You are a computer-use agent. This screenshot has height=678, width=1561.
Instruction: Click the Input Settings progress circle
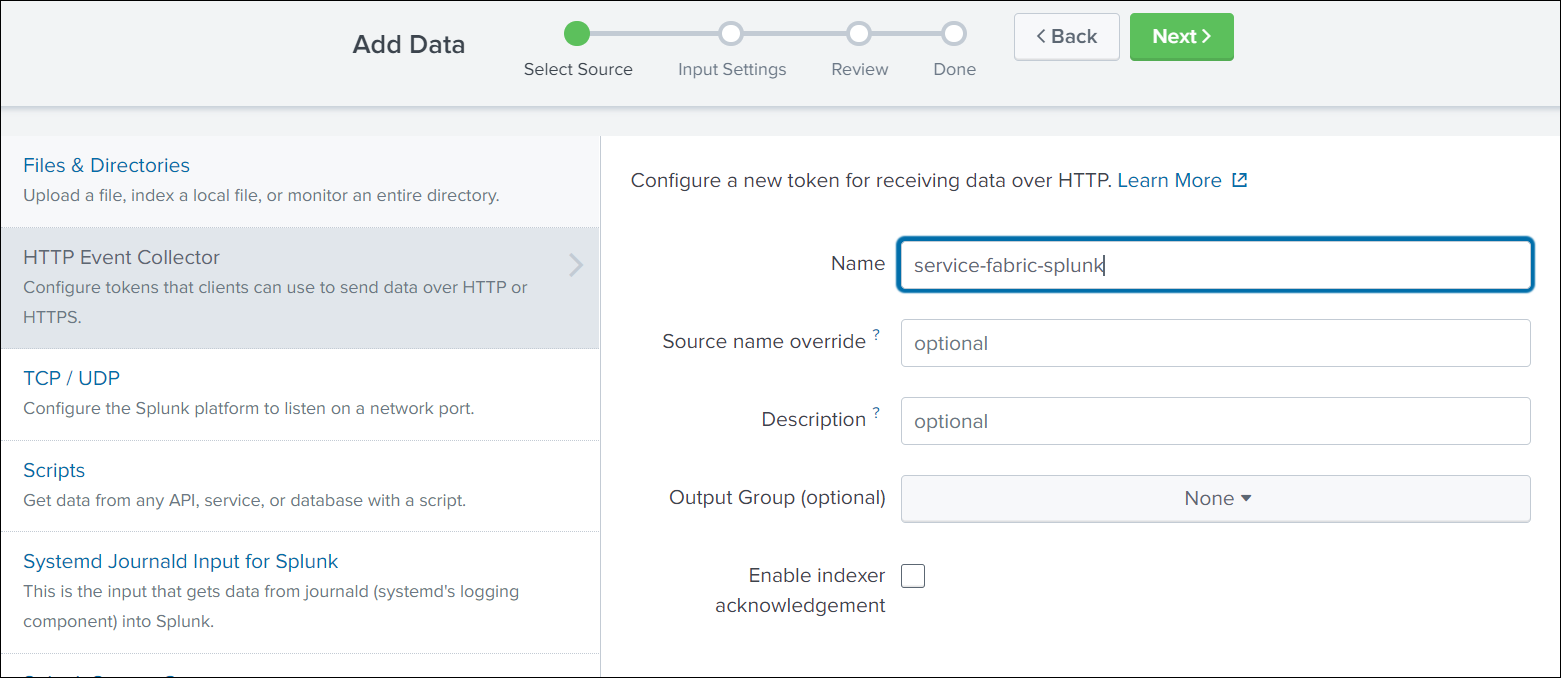click(x=731, y=33)
